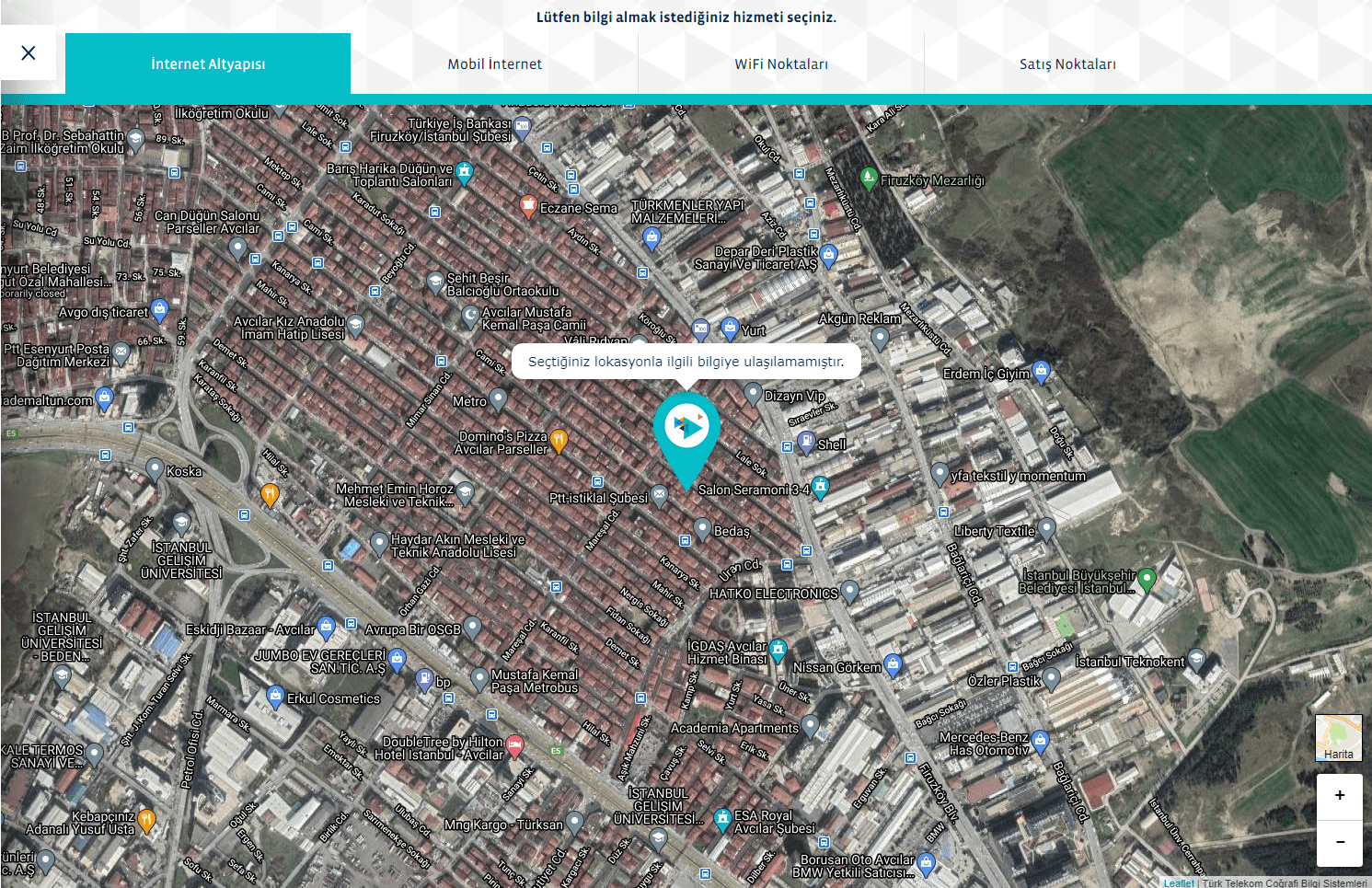The width and height of the screenshot is (1372, 888).
Task: Open the Leaflet attribution link
Action: (x=1179, y=883)
